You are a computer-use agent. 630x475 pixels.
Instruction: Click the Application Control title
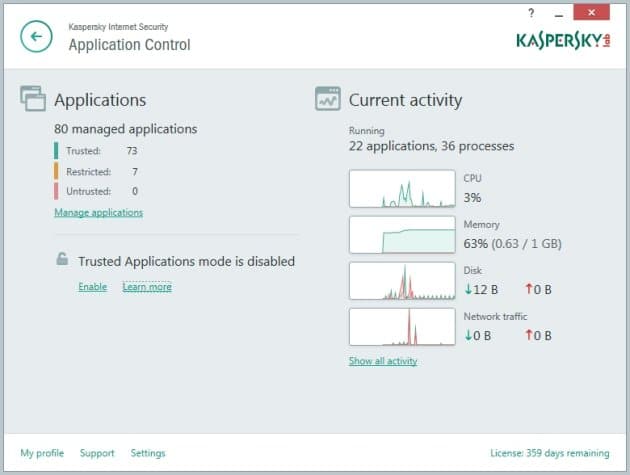tap(129, 45)
